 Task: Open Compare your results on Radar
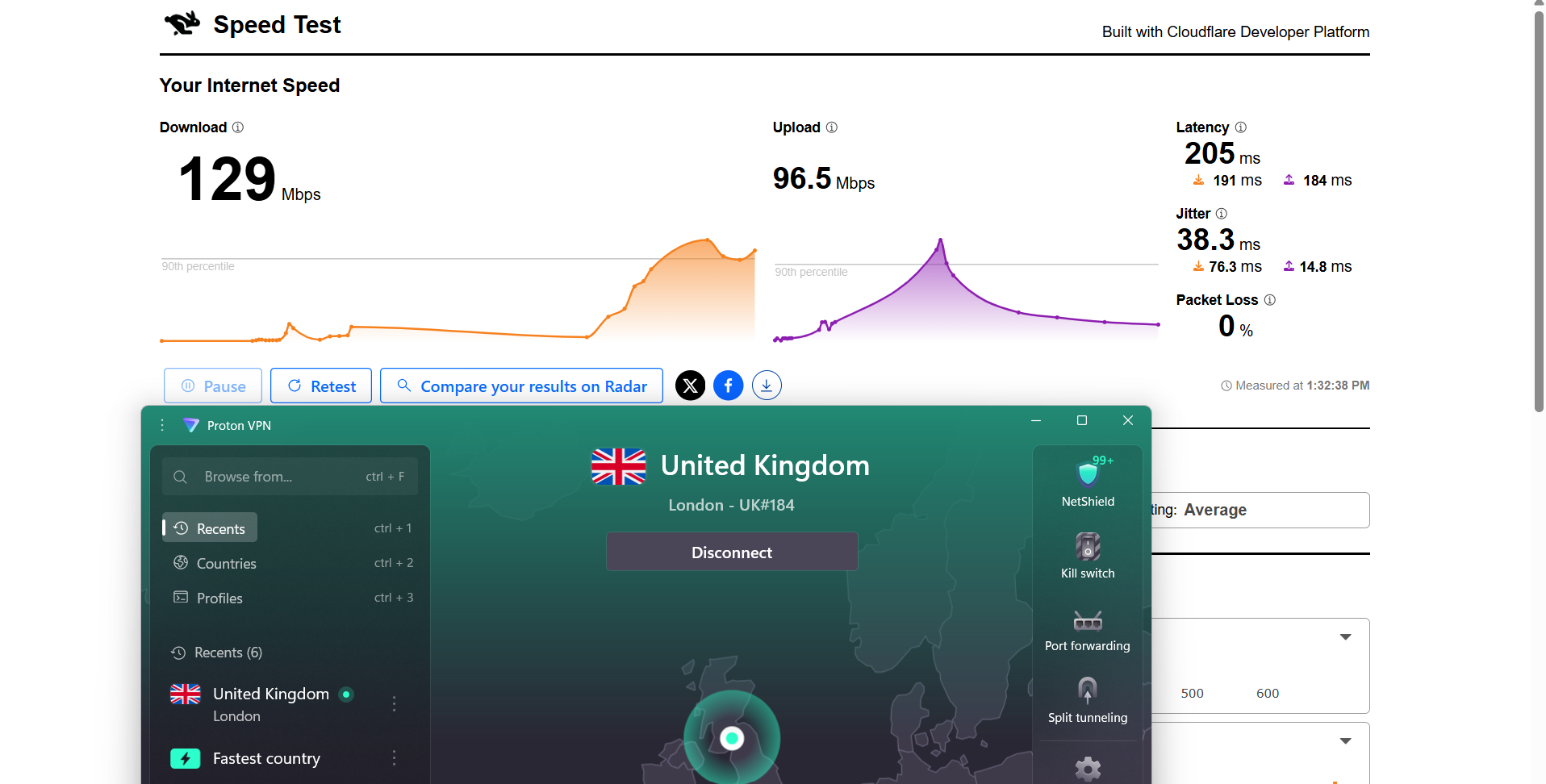[x=521, y=386]
